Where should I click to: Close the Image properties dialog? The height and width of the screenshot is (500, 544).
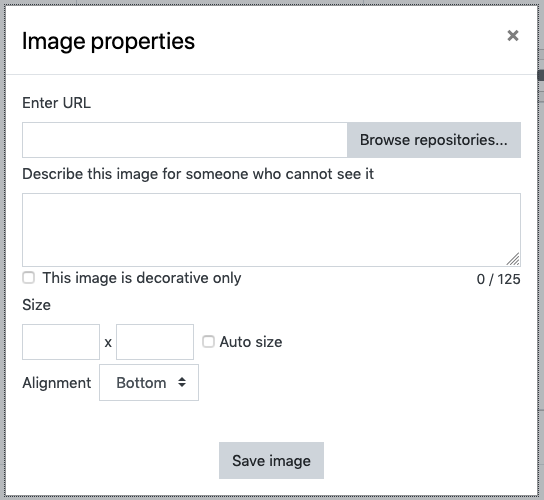512,35
